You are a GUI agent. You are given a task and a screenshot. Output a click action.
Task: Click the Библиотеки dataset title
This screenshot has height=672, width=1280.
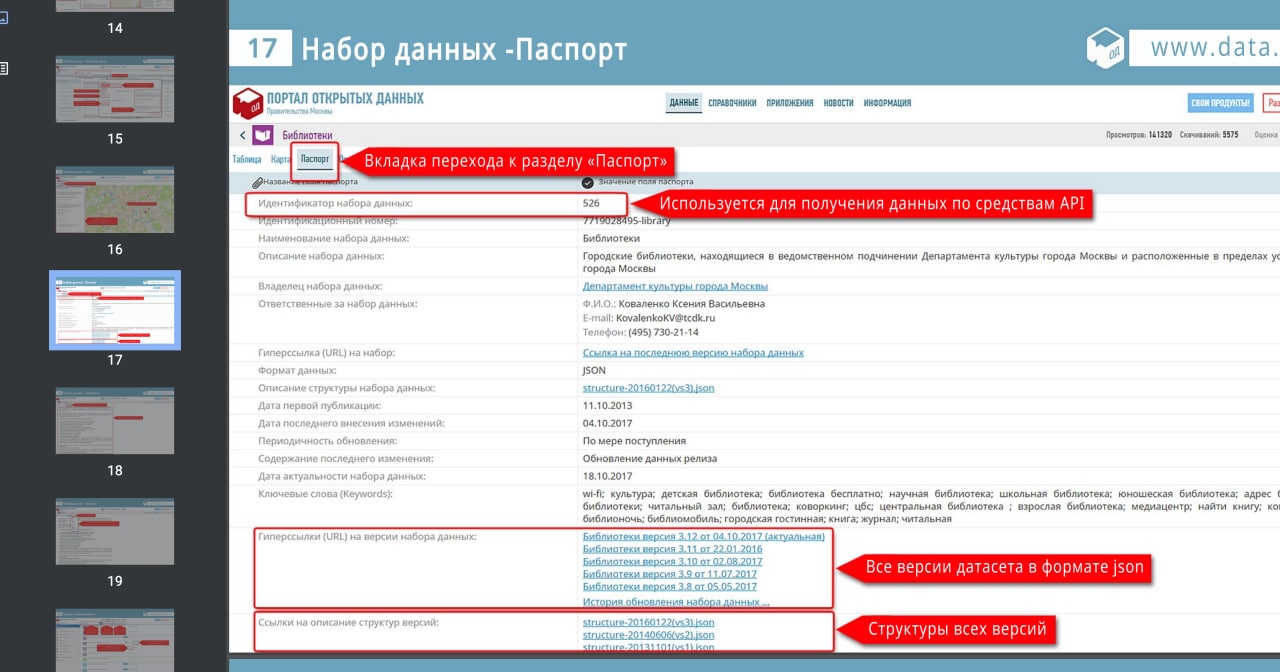click(307, 135)
